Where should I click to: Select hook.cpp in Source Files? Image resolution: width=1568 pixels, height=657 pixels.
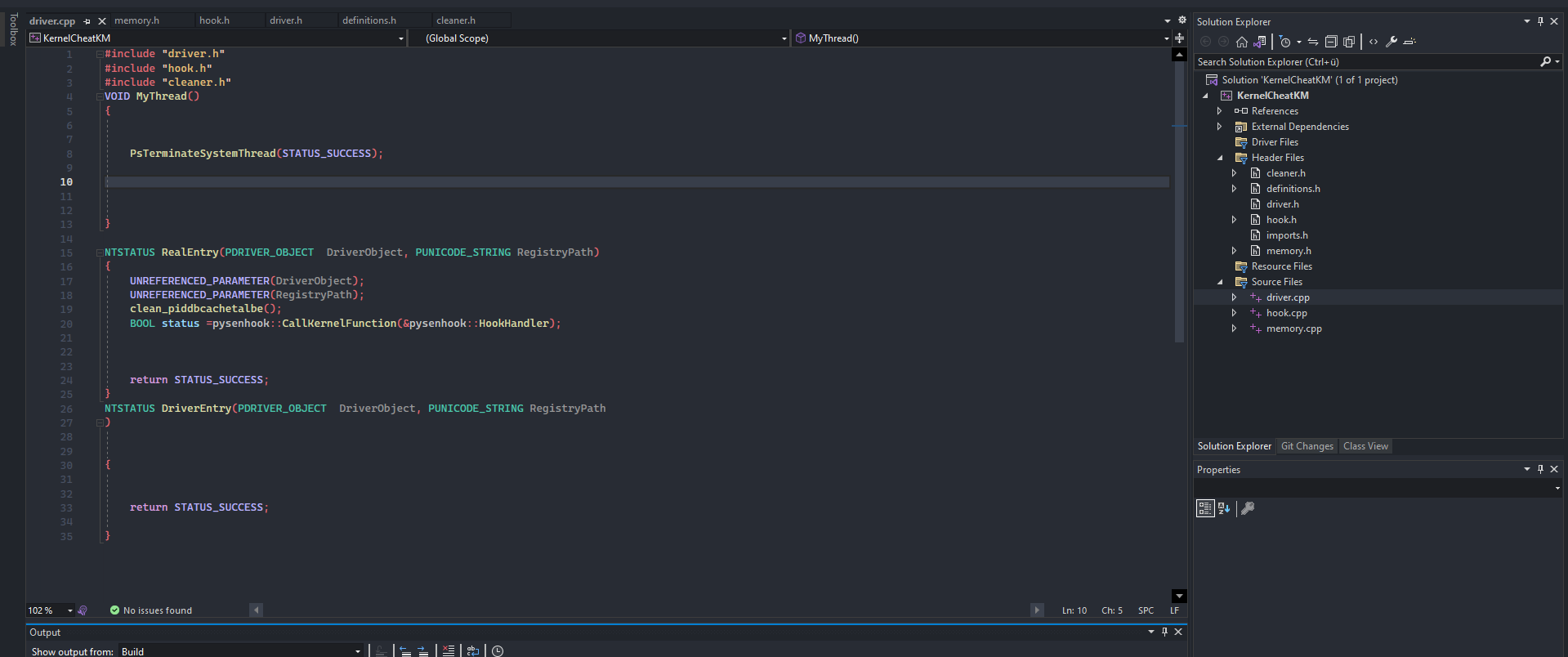tap(1286, 313)
